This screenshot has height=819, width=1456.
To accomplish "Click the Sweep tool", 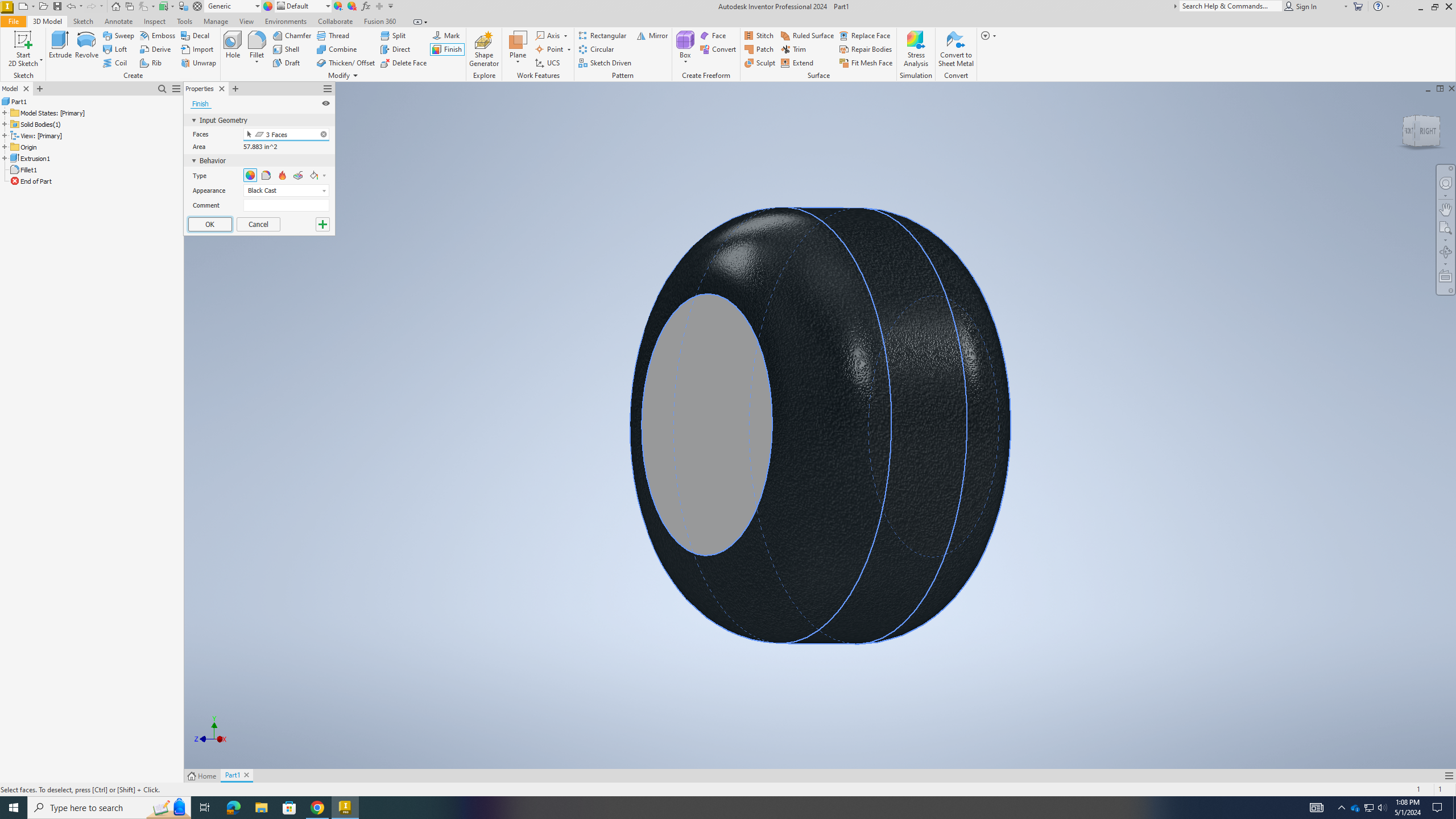I will [x=118, y=35].
